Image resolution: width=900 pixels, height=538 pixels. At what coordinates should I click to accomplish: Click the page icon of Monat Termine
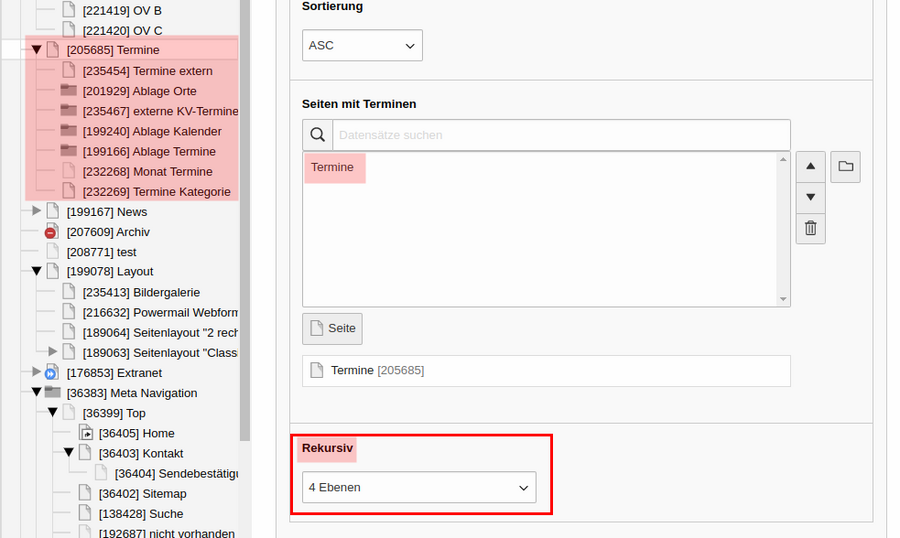pyautogui.click(x=69, y=171)
